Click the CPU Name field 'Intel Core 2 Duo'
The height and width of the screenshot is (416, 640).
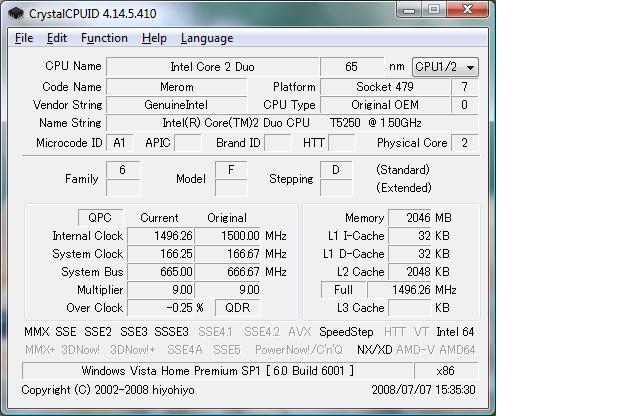(212, 67)
